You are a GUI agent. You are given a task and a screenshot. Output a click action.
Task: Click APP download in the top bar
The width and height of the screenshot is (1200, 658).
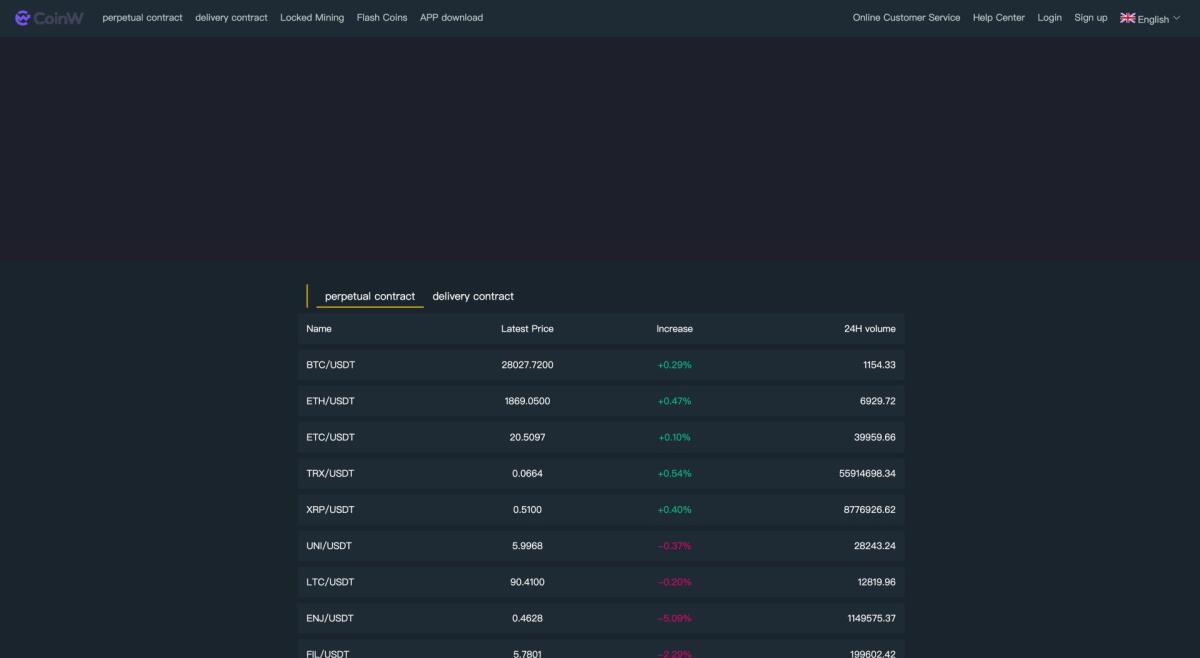pyautogui.click(x=451, y=17)
